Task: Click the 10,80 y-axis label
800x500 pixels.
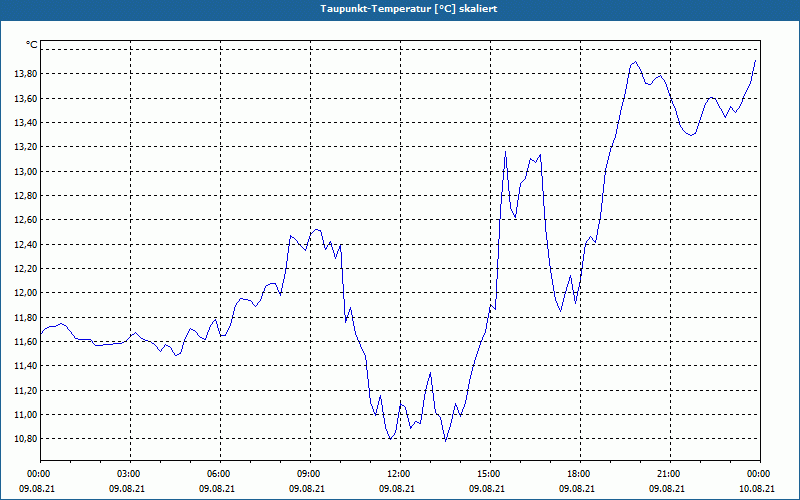Action: [27, 439]
